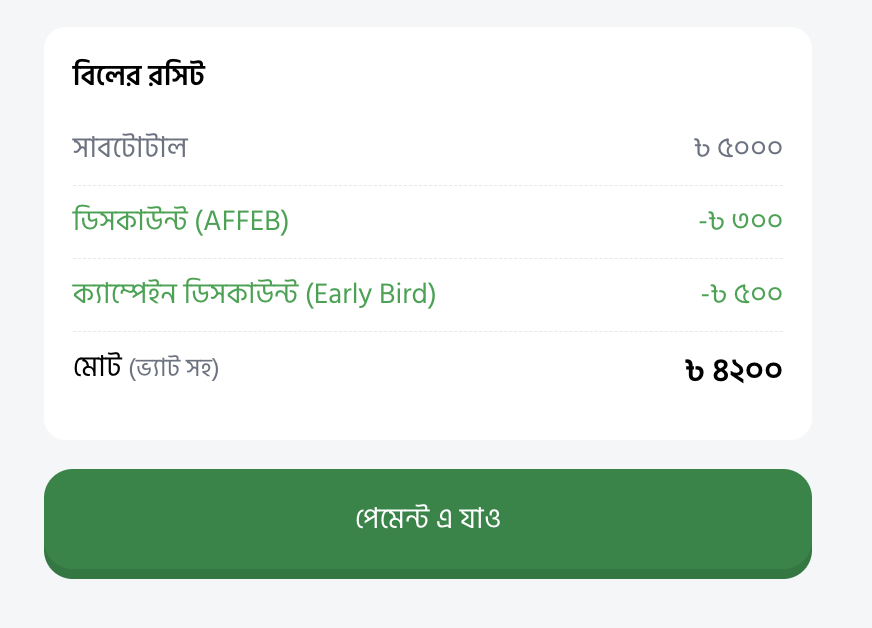Click the subtotal amount ৳ ৫০০০
This screenshot has height=628, width=872.
pos(738,147)
